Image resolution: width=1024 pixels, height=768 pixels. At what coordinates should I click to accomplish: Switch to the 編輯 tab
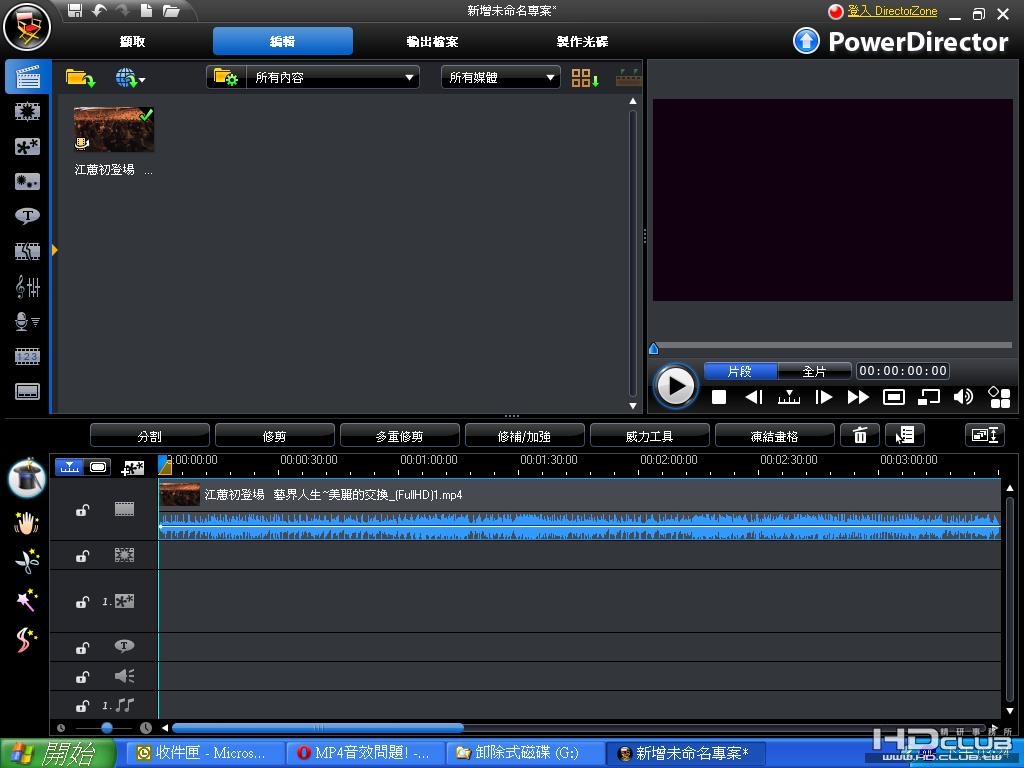(x=283, y=41)
